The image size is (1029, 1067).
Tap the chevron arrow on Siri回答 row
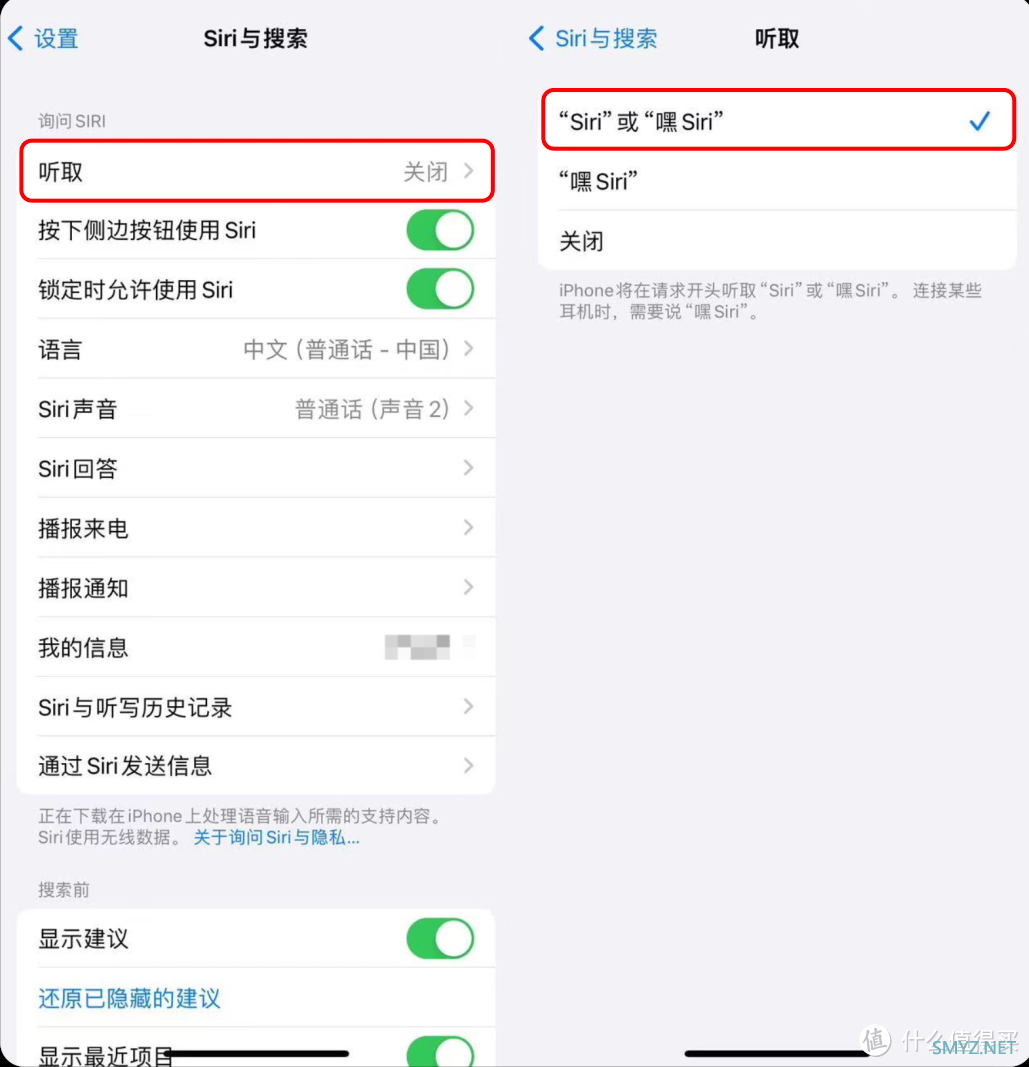coord(468,468)
